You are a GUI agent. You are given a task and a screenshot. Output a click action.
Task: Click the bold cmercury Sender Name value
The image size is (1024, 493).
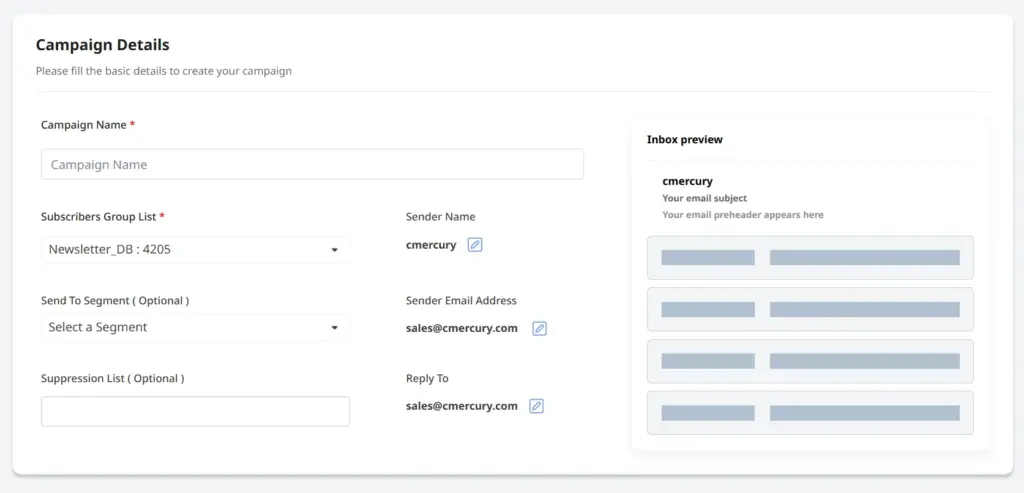pos(431,246)
